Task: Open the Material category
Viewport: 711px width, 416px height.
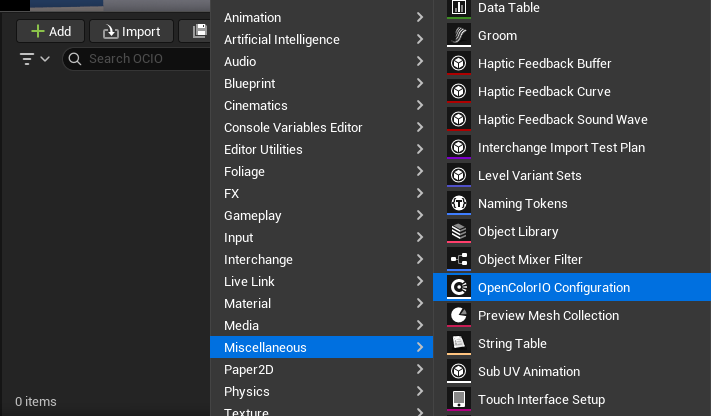Action: (x=321, y=303)
